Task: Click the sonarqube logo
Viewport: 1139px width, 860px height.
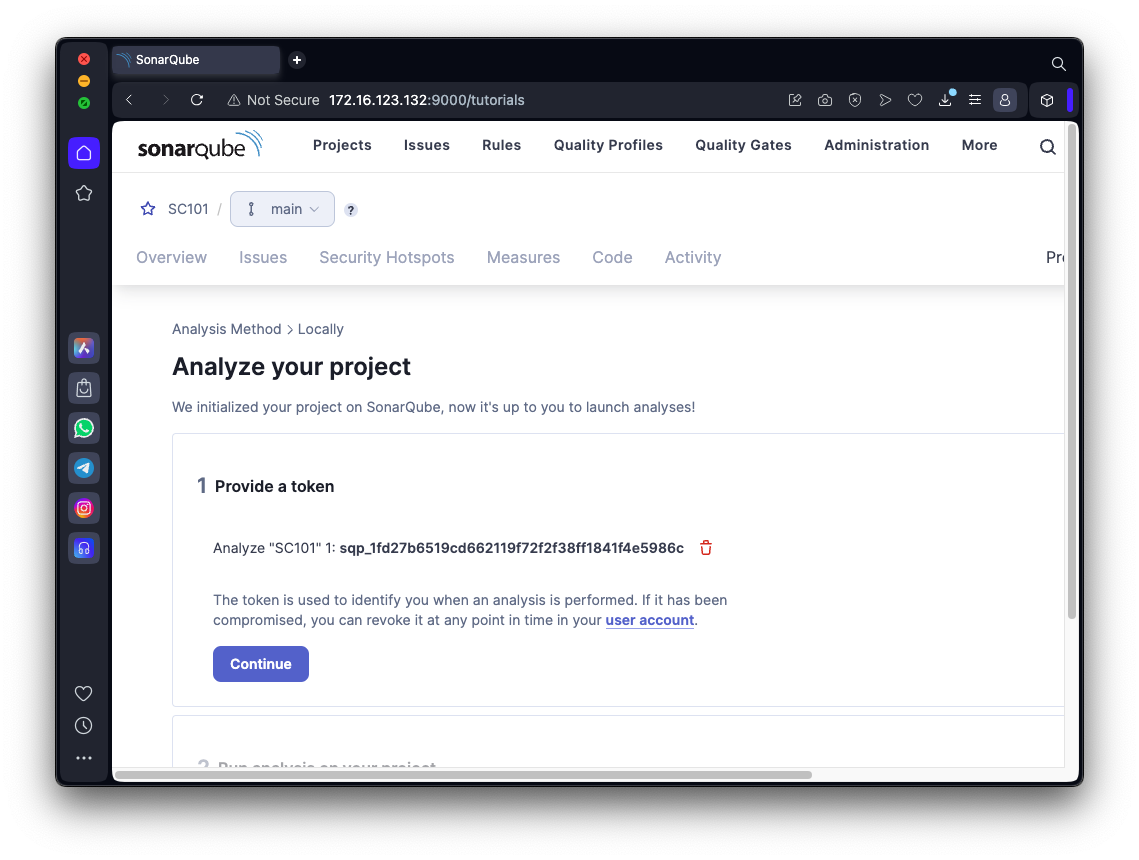Action: tap(200, 145)
